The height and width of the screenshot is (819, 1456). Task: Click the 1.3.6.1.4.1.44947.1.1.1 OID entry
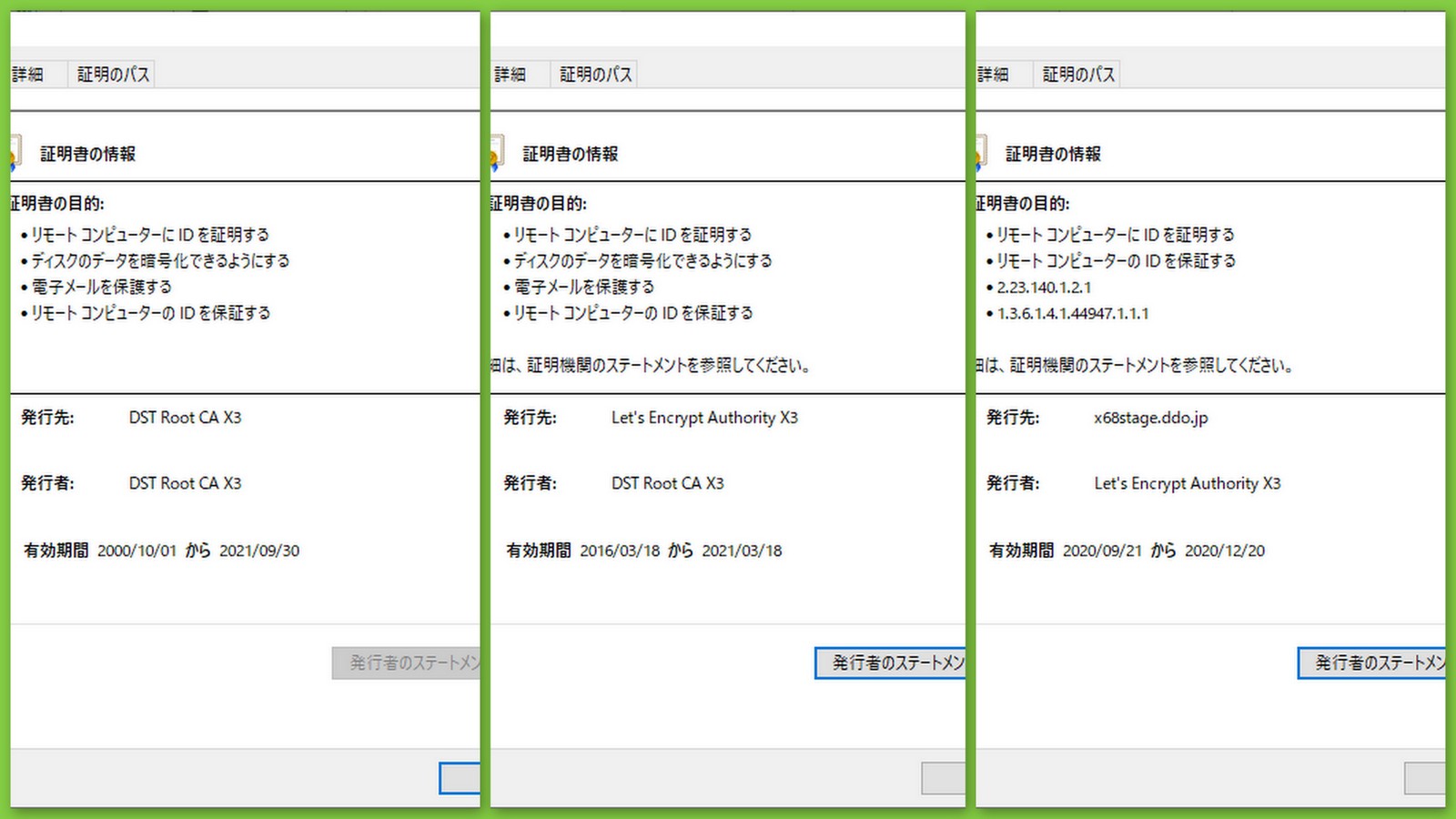coord(1072,314)
